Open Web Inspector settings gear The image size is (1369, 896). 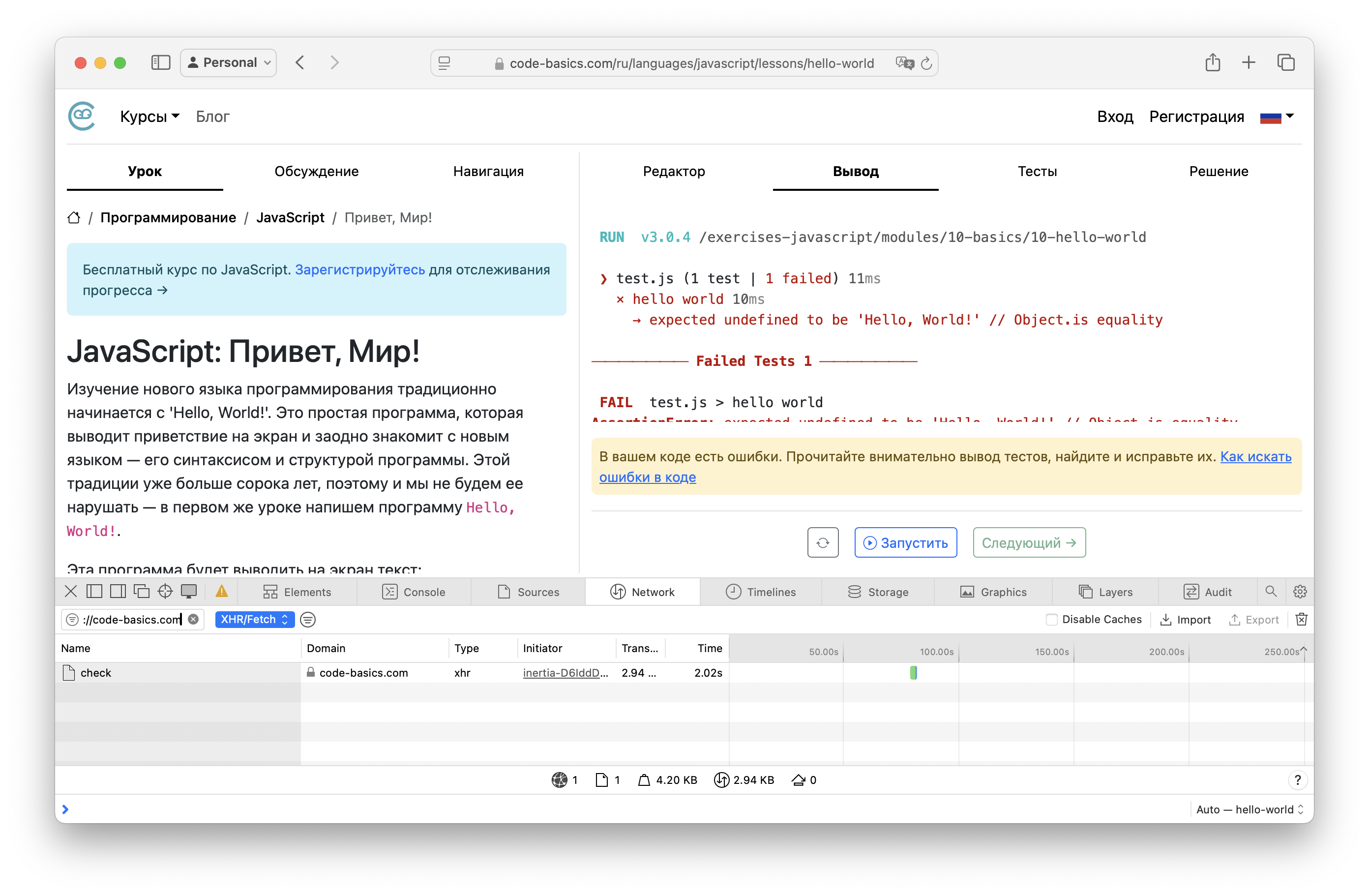(1299, 592)
